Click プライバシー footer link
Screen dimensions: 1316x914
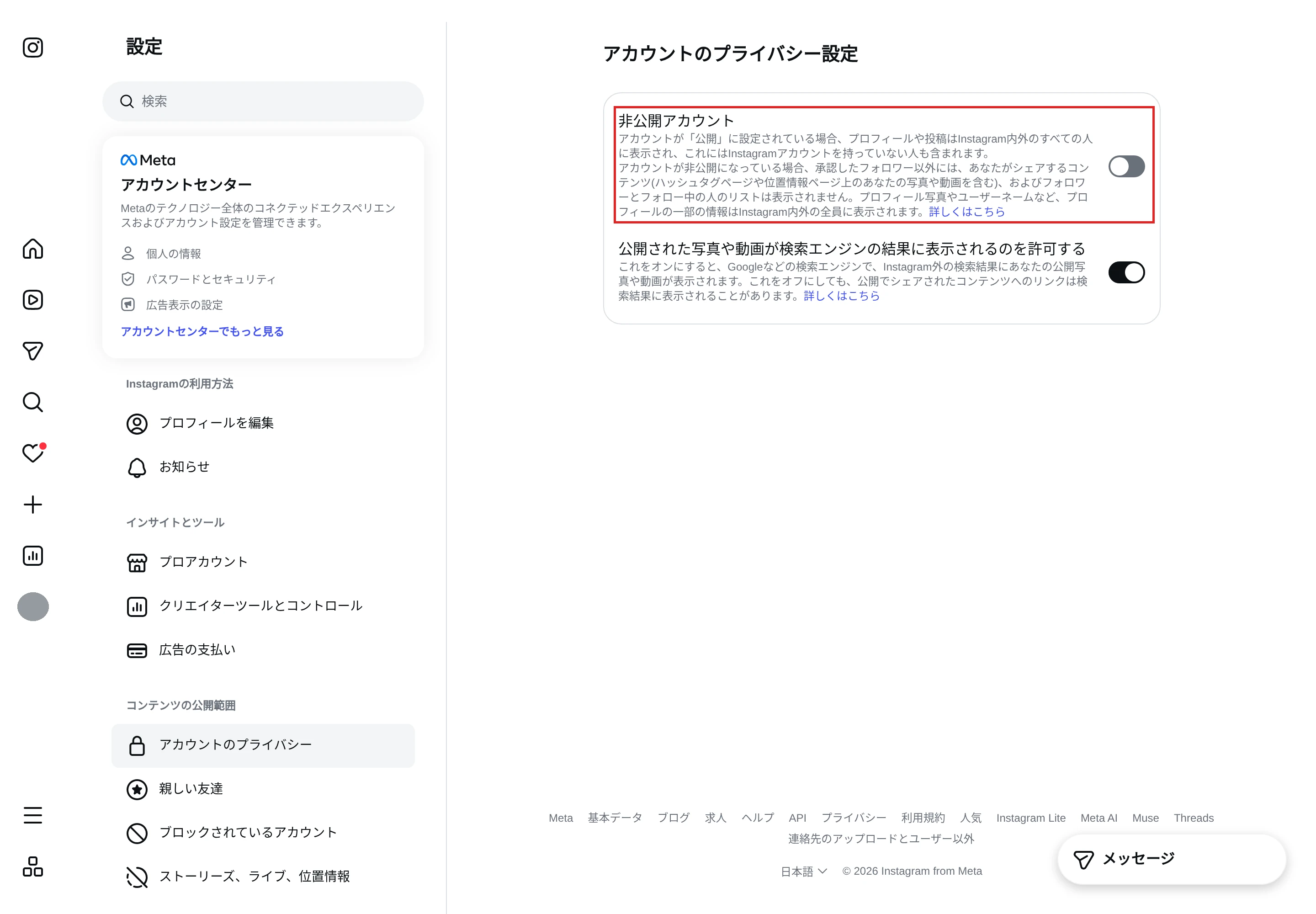tap(853, 818)
